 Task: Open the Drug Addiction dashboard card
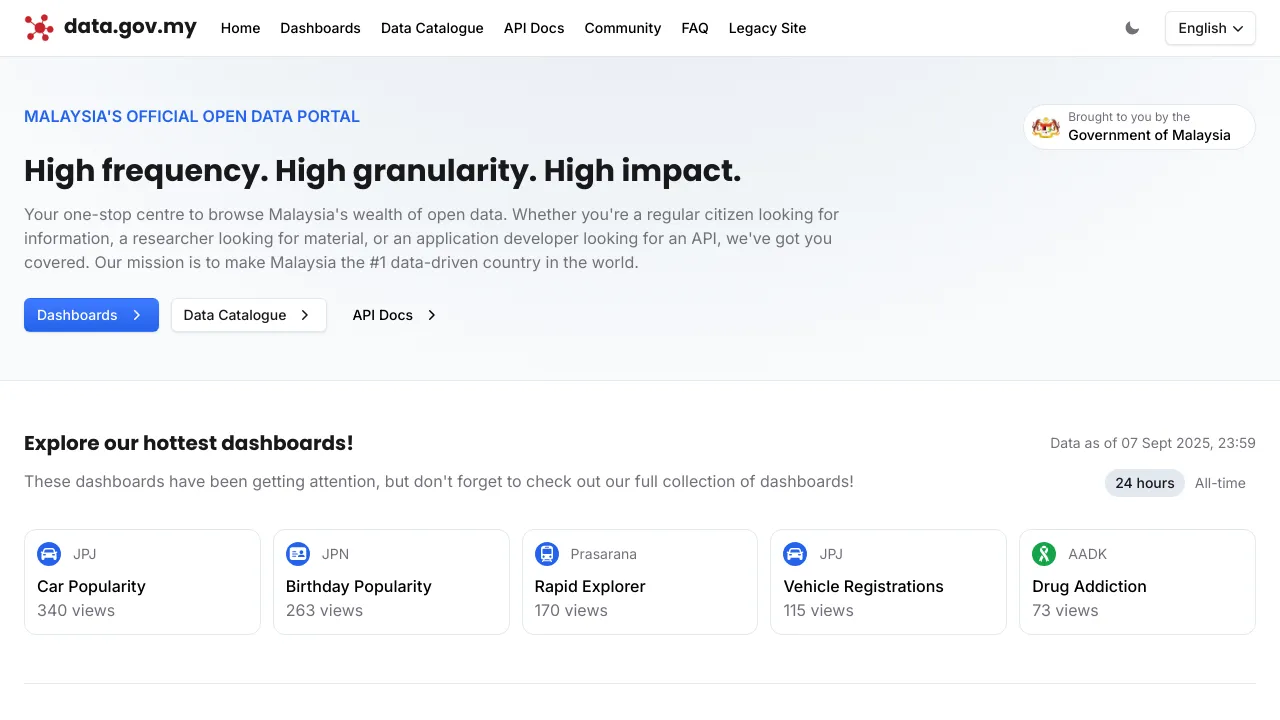(x=1137, y=582)
